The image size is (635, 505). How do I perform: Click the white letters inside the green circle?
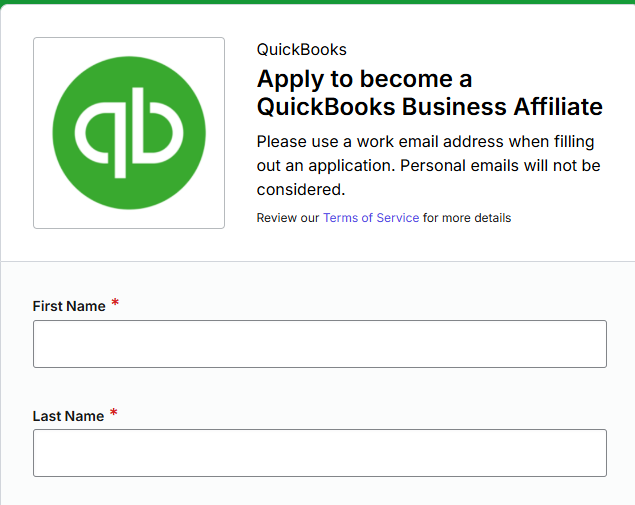tap(129, 133)
